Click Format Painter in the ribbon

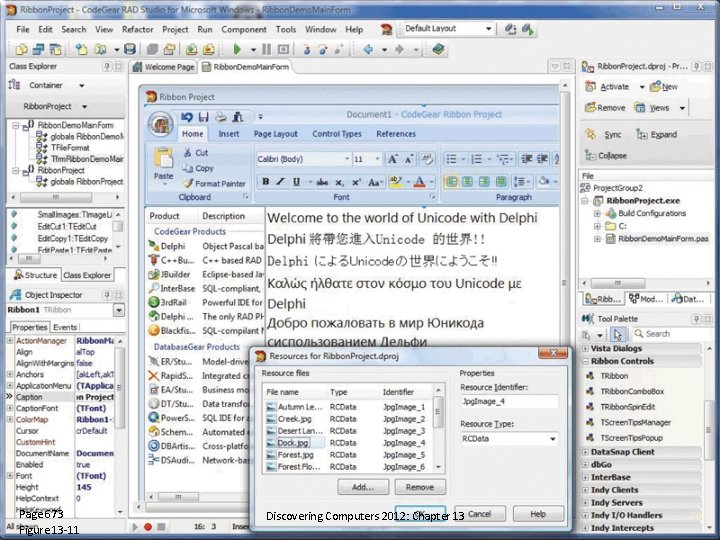(214, 184)
